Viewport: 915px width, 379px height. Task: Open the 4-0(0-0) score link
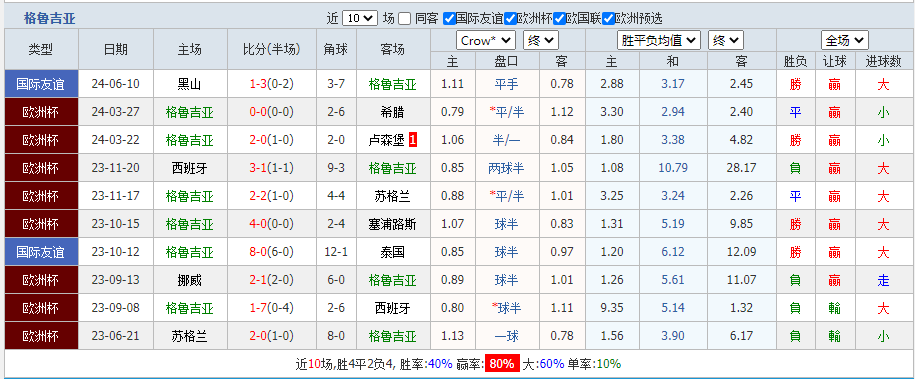[x=271, y=224]
